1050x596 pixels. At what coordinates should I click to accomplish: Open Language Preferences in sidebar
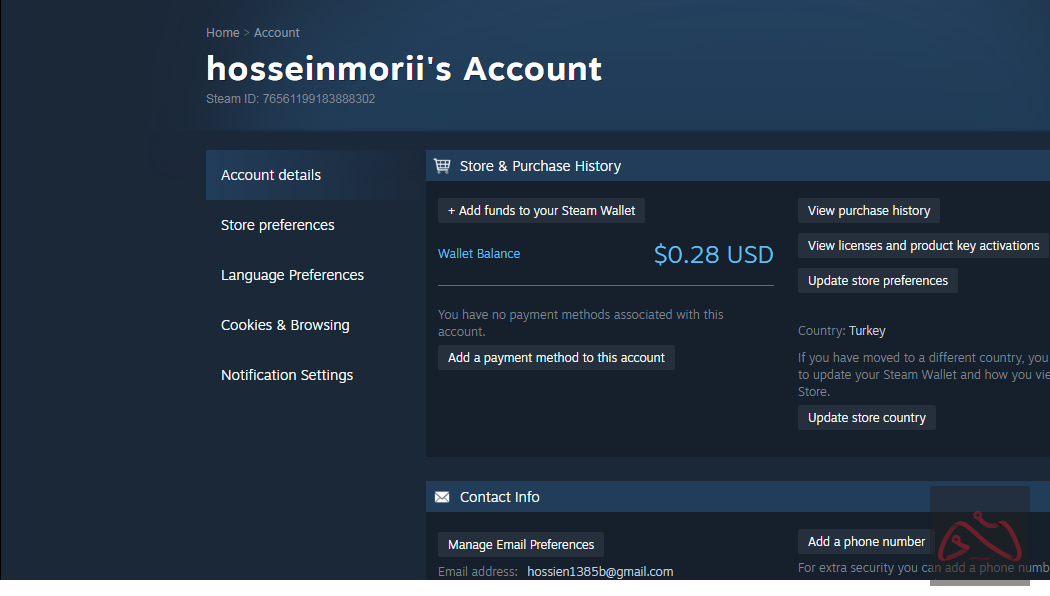292,275
